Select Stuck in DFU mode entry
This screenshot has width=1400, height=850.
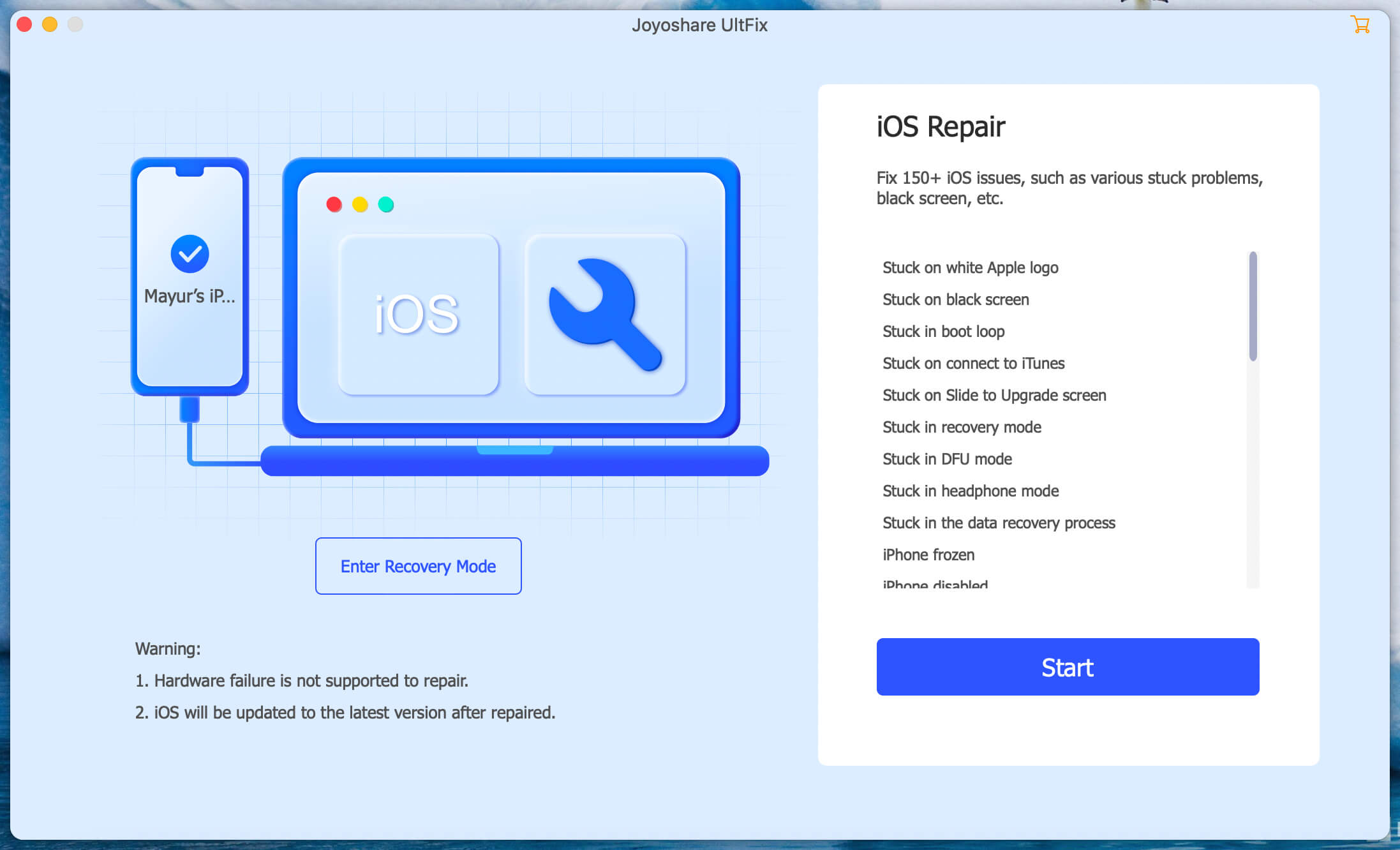click(947, 459)
